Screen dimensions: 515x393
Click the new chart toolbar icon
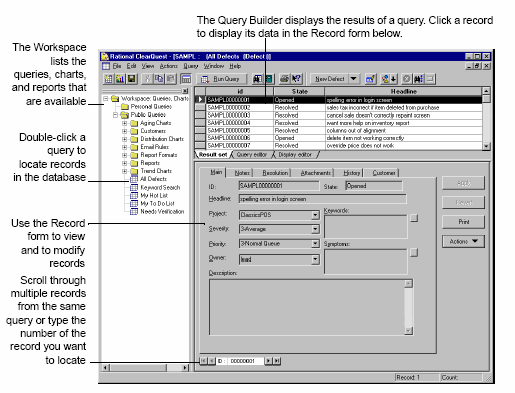[120, 79]
